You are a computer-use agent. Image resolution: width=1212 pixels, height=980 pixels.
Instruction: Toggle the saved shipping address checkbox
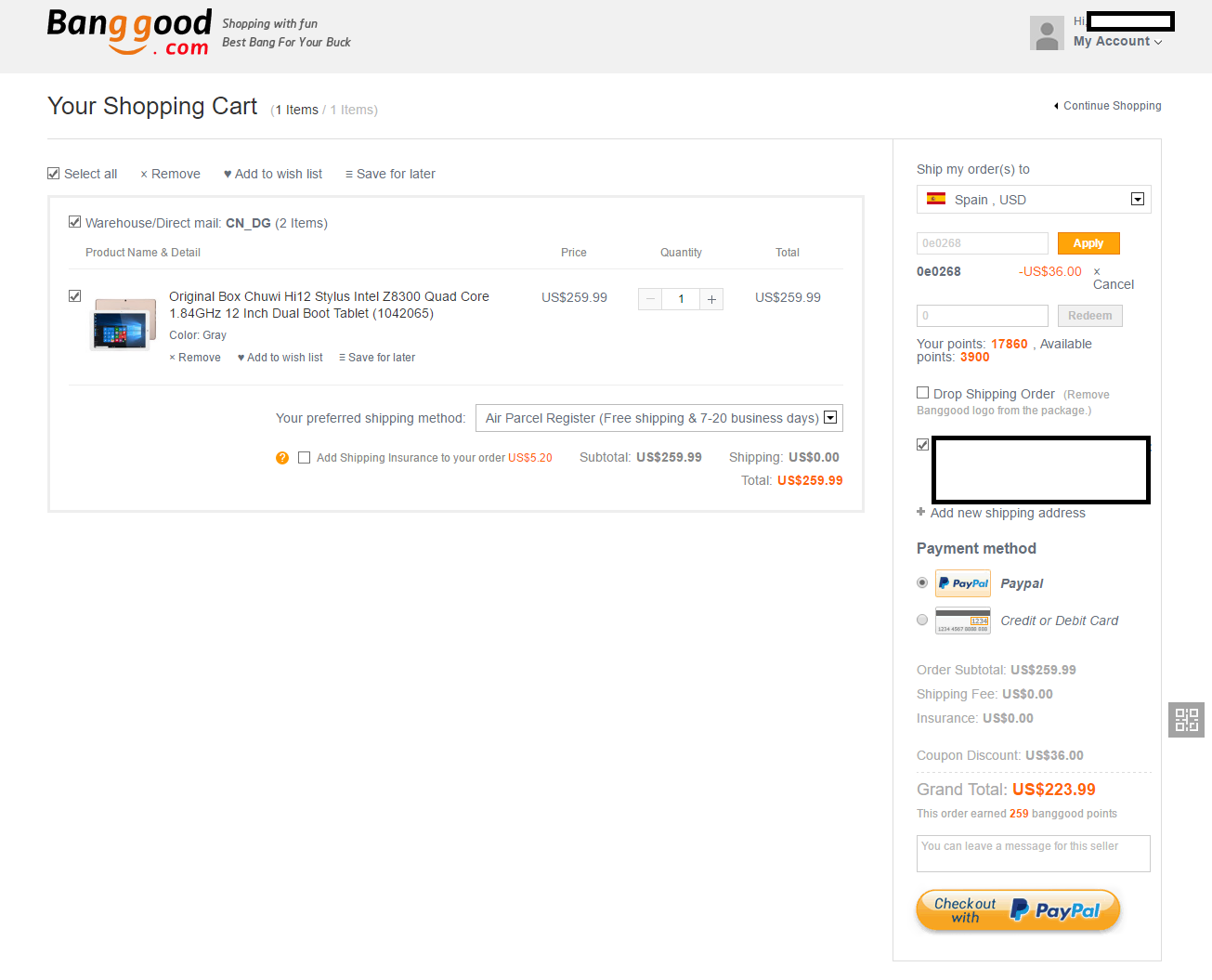click(923, 445)
